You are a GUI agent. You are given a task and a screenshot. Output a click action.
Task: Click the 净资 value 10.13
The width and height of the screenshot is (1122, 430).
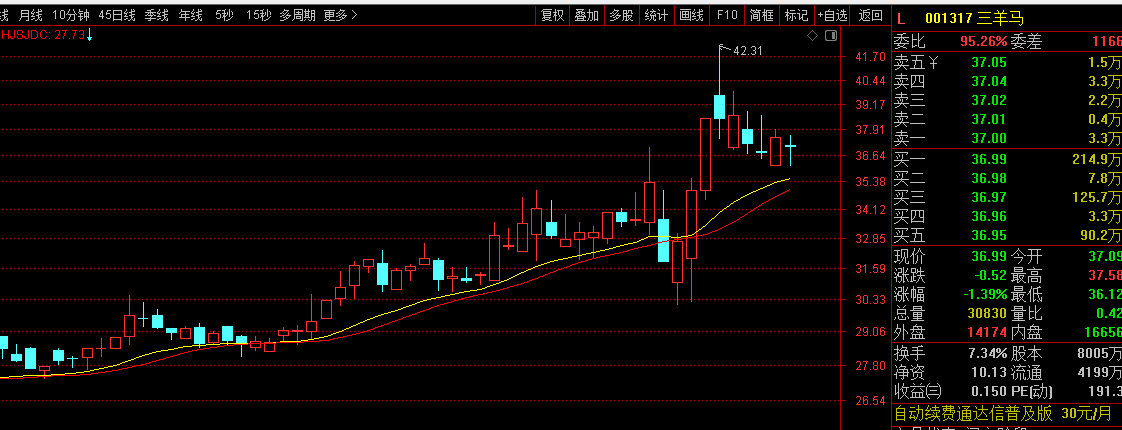coord(988,372)
